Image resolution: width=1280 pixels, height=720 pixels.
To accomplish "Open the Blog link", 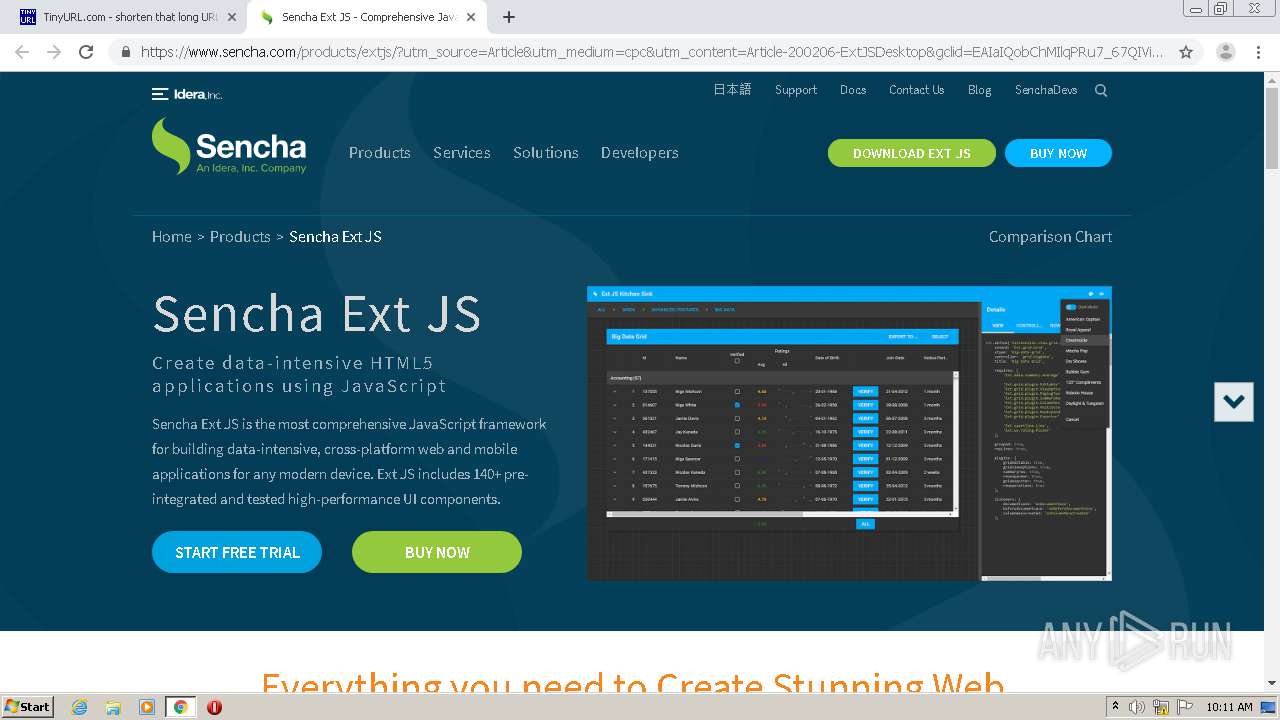I will tap(979, 90).
